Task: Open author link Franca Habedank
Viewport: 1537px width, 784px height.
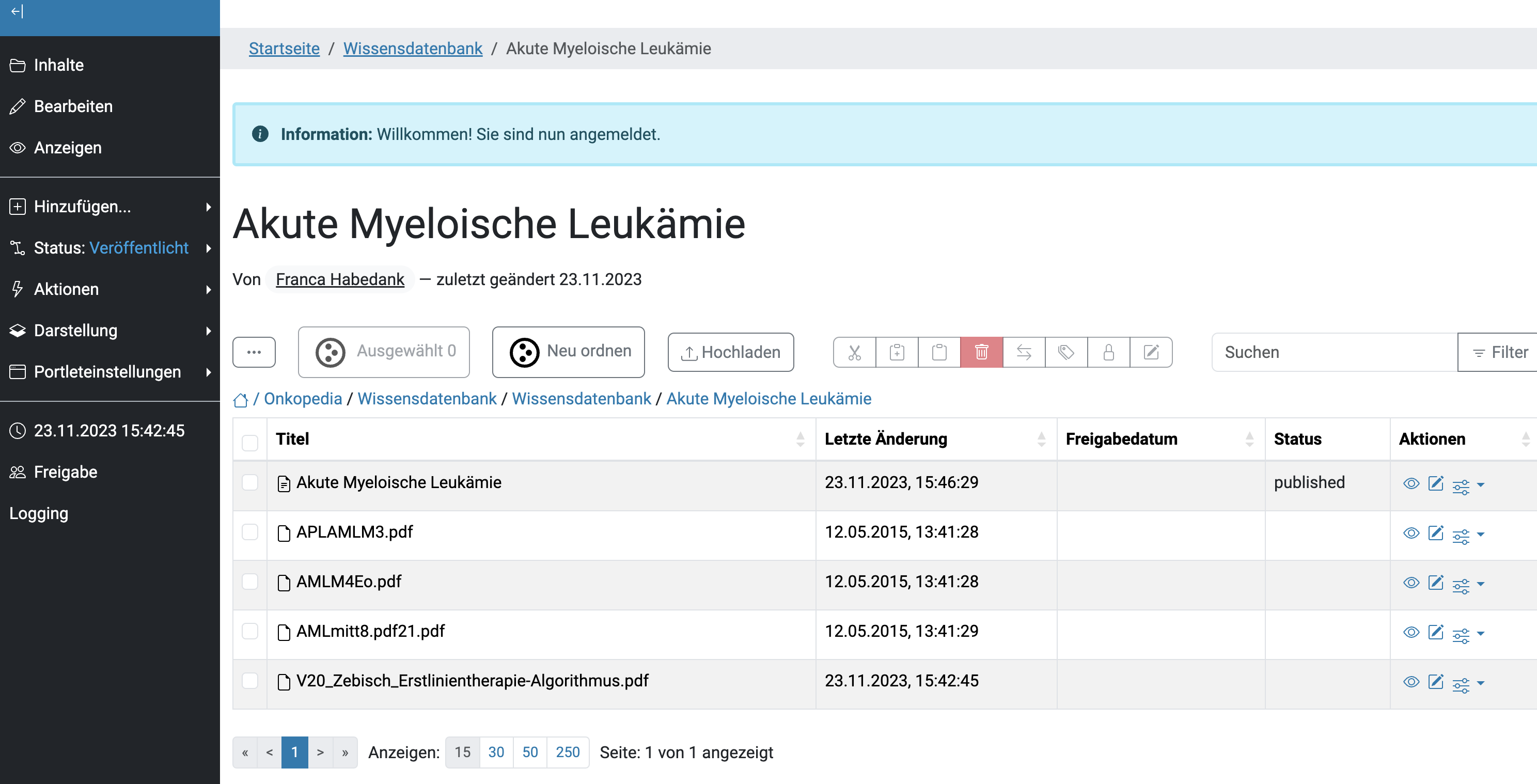Action: click(x=340, y=279)
